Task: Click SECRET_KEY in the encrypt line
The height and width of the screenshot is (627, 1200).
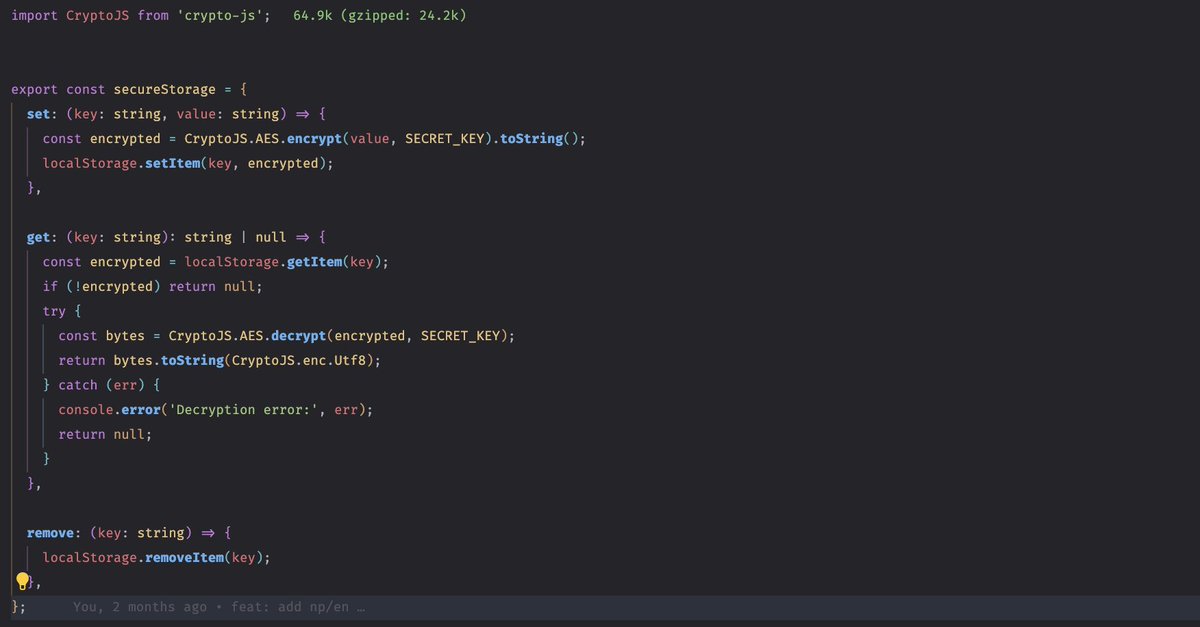Action: click(445, 139)
